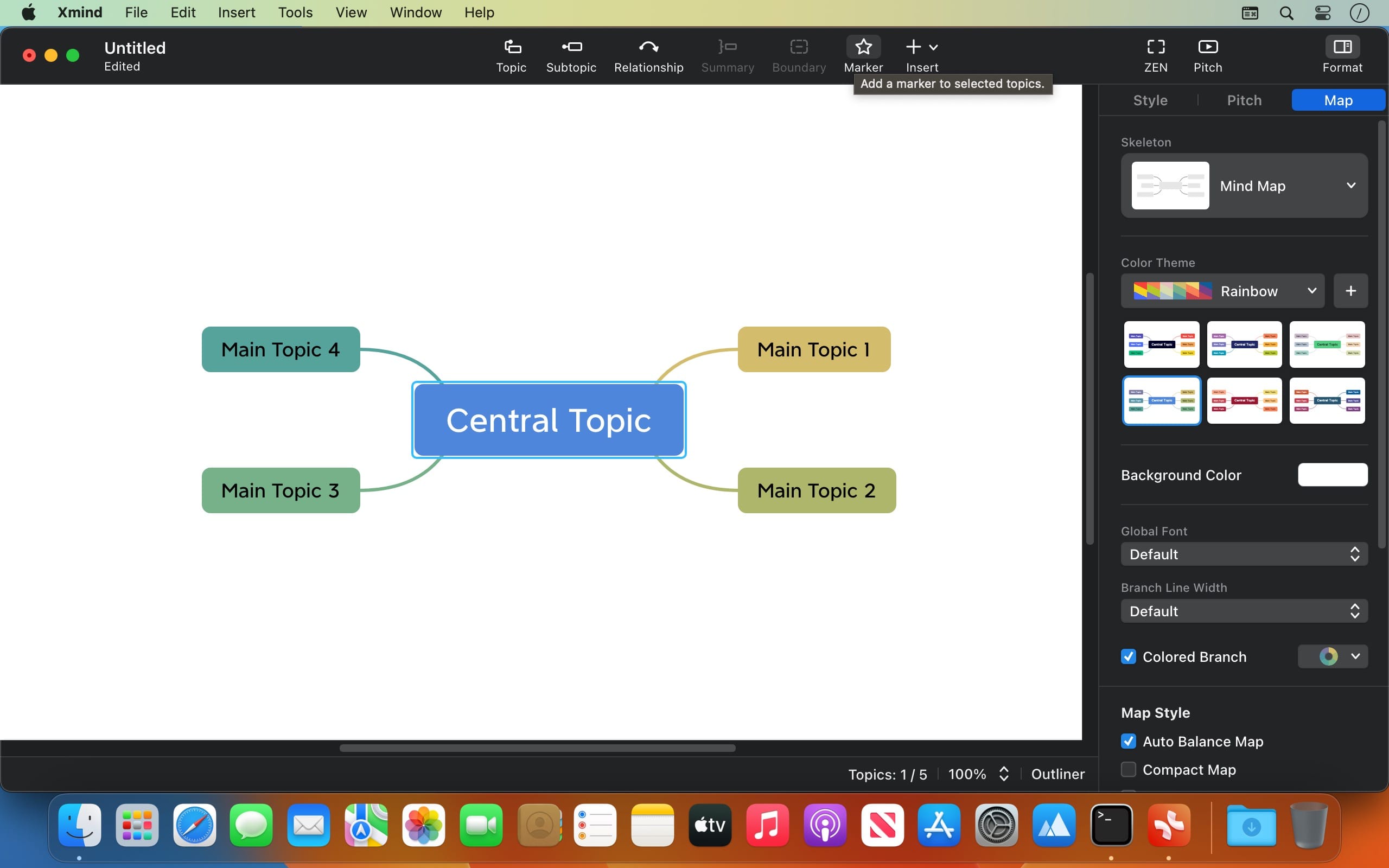The width and height of the screenshot is (1389, 868).
Task: Enable the Compact Map checkbox
Action: [x=1129, y=769]
